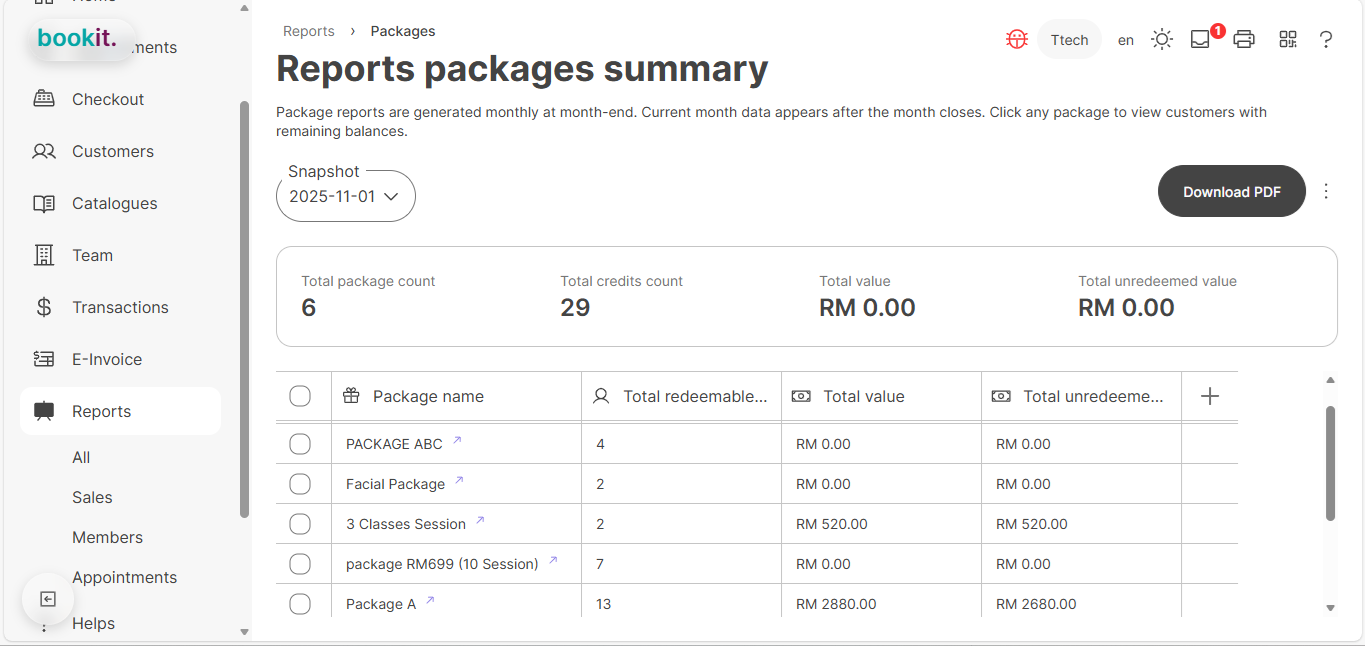The width and height of the screenshot is (1365, 646).
Task: Click the bug report icon
Action: click(1016, 39)
